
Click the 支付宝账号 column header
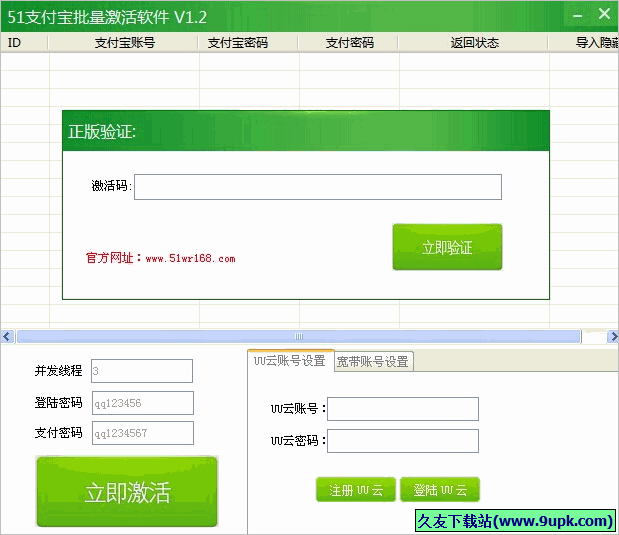click(x=123, y=43)
